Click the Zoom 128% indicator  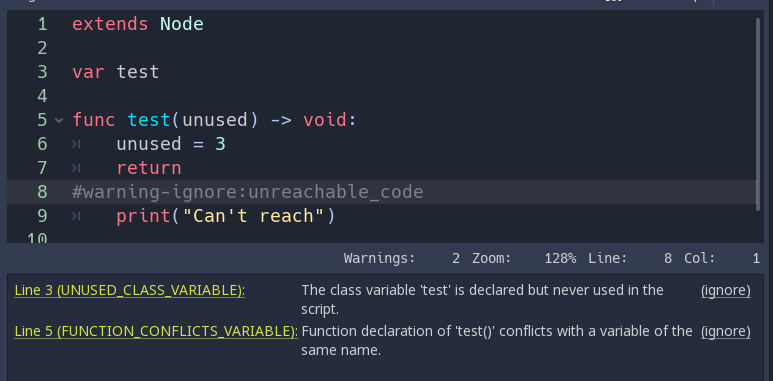coord(524,258)
